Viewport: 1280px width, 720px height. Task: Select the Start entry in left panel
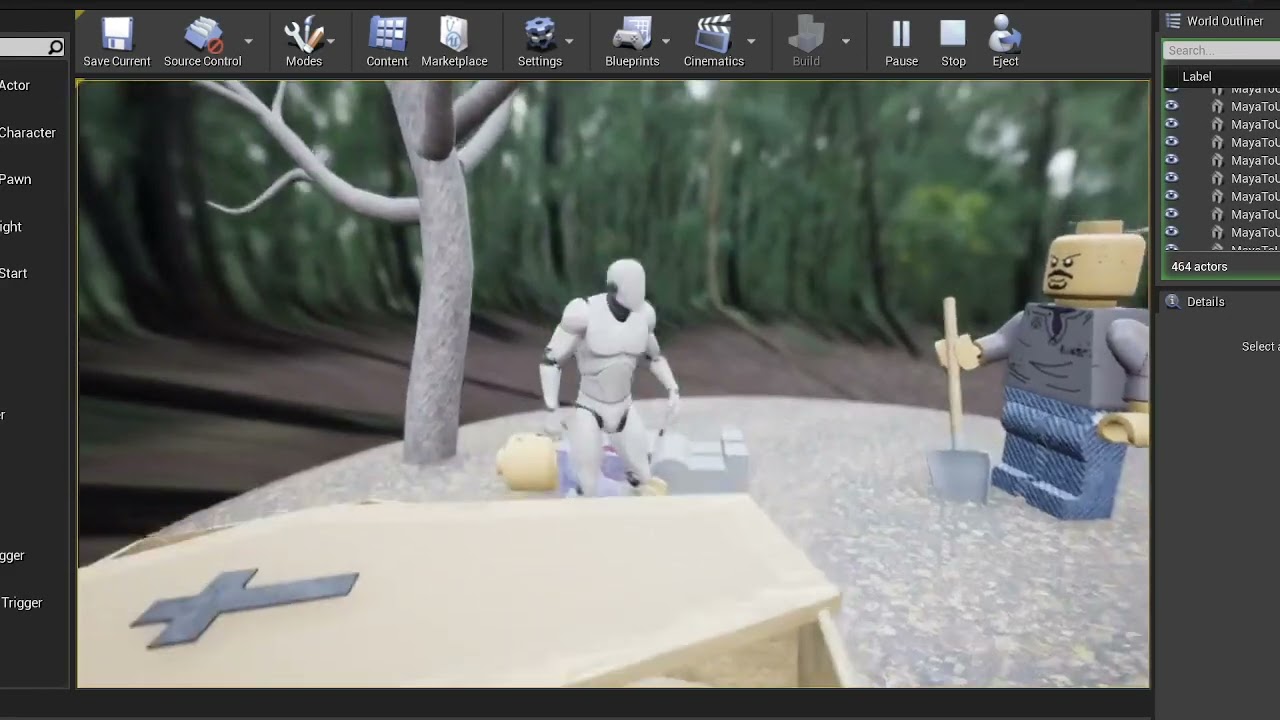coord(14,273)
